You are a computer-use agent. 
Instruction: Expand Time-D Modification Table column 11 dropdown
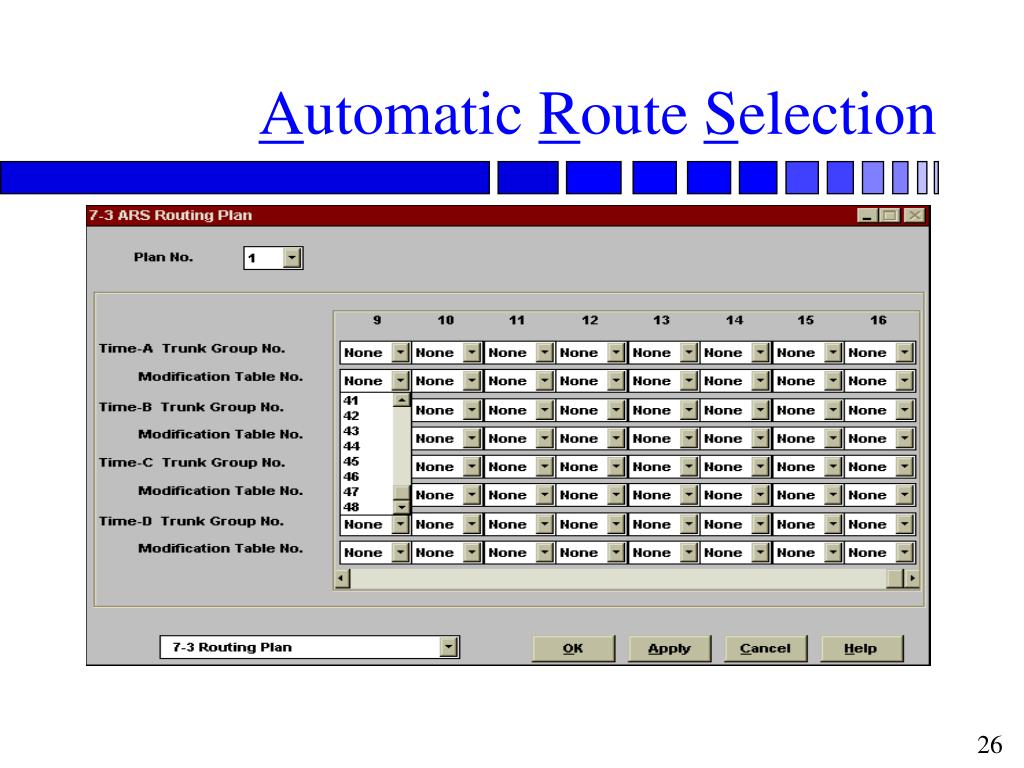point(544,552)
